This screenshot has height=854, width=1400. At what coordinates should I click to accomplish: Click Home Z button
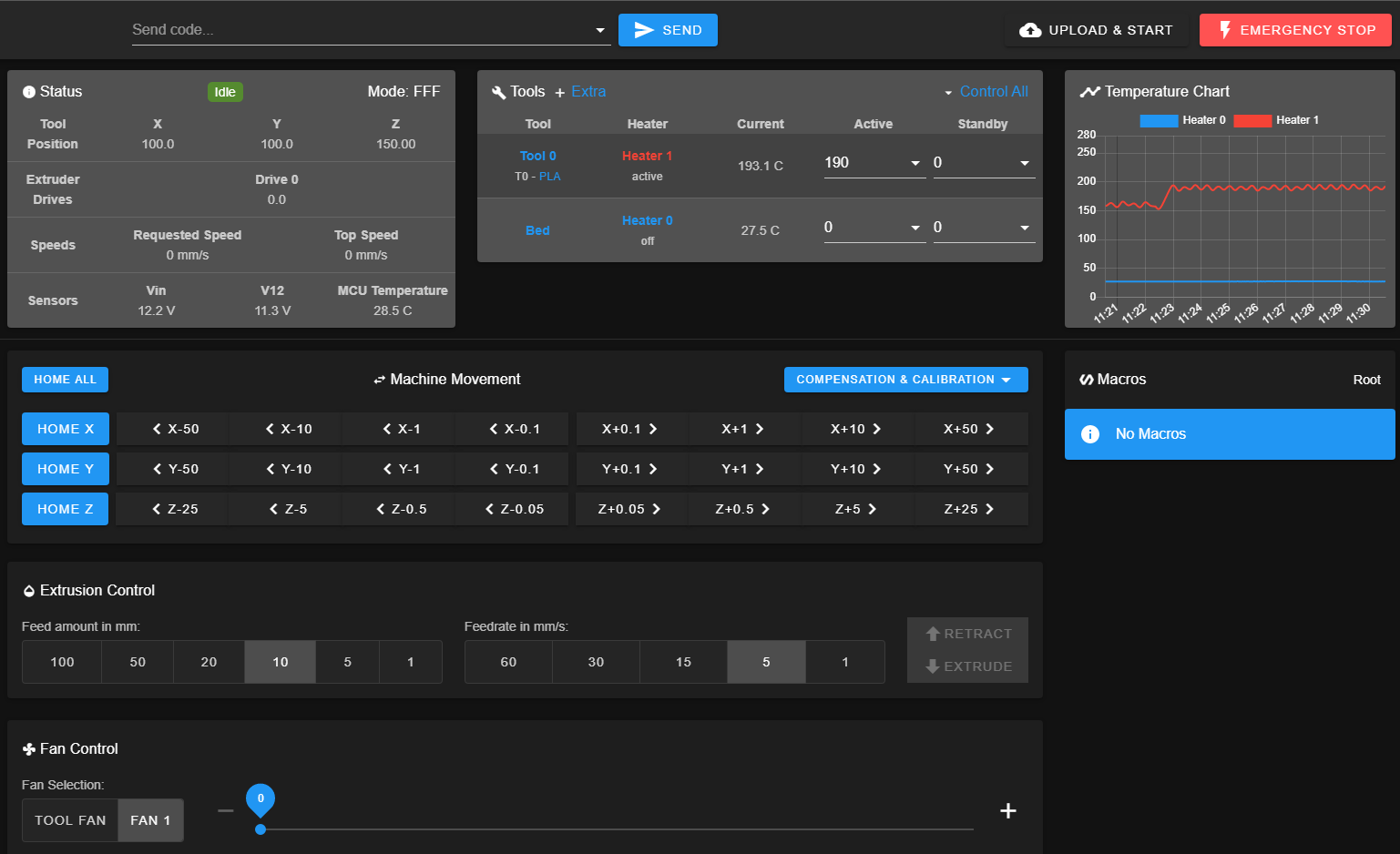click(x=65, y=509)
